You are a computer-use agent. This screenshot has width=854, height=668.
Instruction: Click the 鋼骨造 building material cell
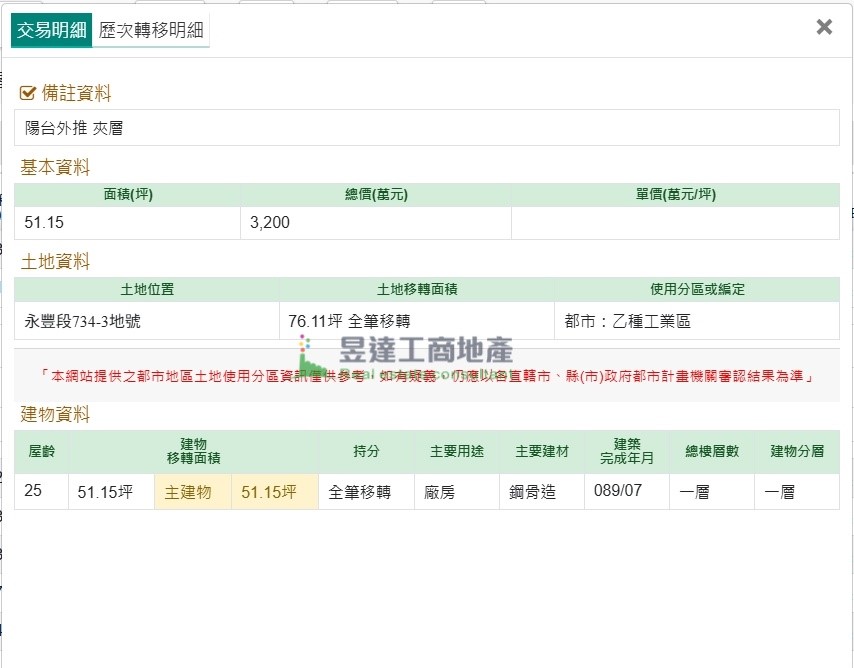pos(541,492)
